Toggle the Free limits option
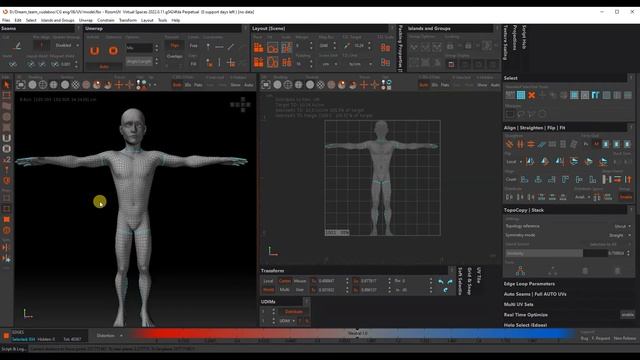This screenshot has width=640, height=360. click(193, 46)
